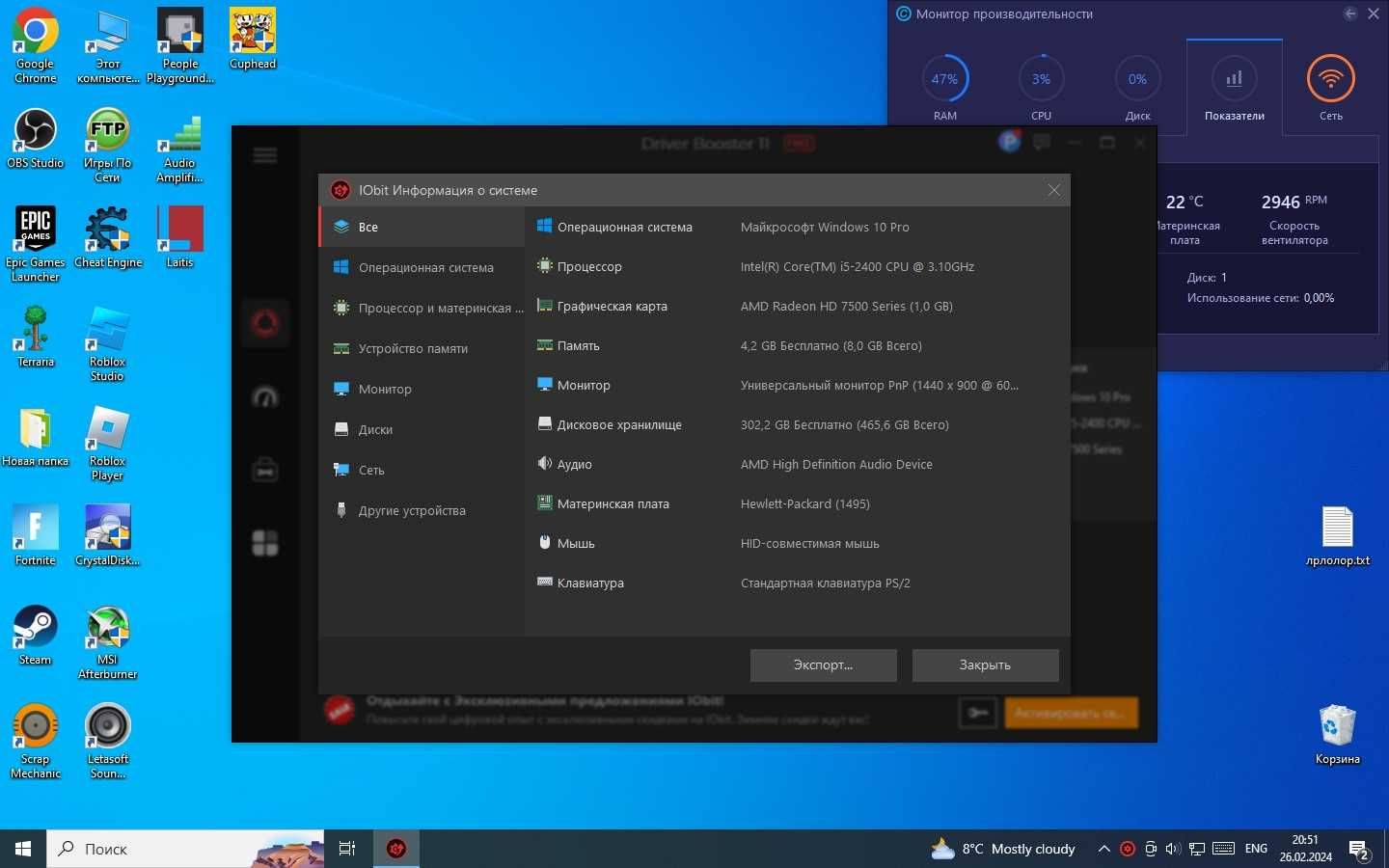This screenshot has width=1389, height=868.
Task: Select Монитор category in sidebar
Action: [422, 389]
